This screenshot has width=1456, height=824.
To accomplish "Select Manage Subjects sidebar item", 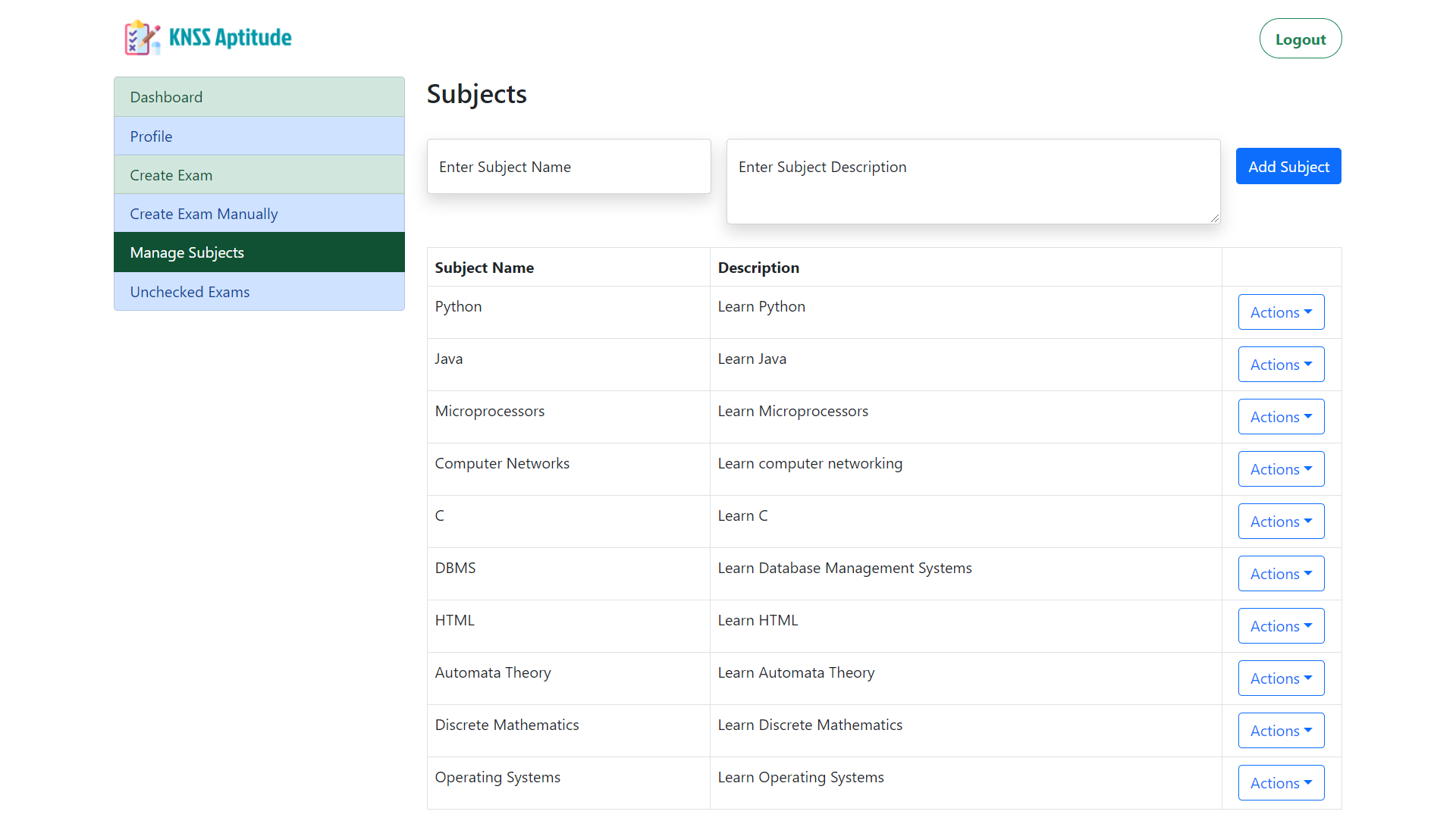I will (259, 252).
